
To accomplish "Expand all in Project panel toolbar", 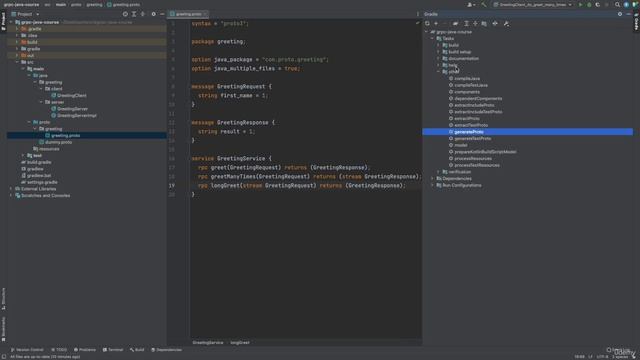I will tap(134, 14).
